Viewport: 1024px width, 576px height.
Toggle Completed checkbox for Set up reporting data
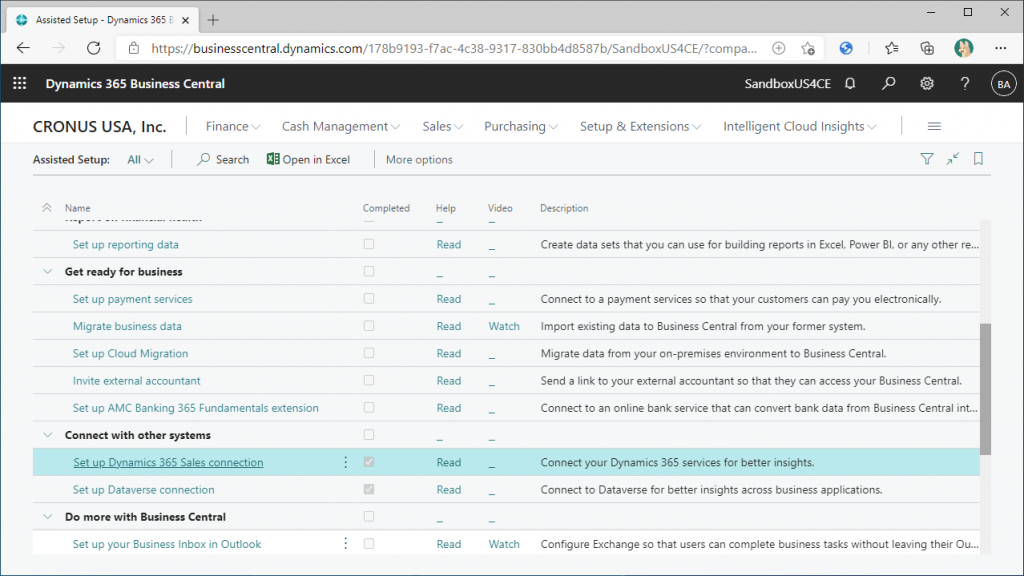tap(369, 244)
